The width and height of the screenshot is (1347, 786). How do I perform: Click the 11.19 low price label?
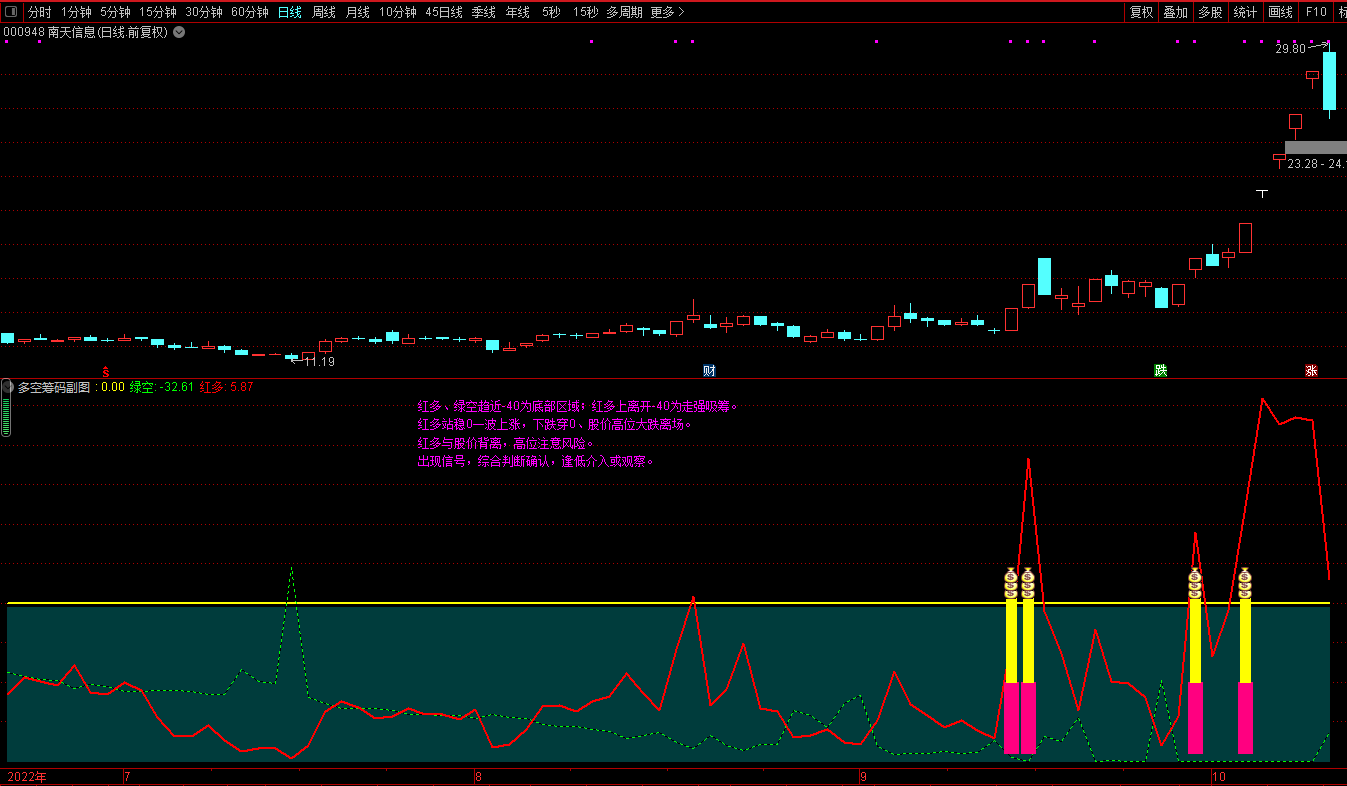click(319, 361)
